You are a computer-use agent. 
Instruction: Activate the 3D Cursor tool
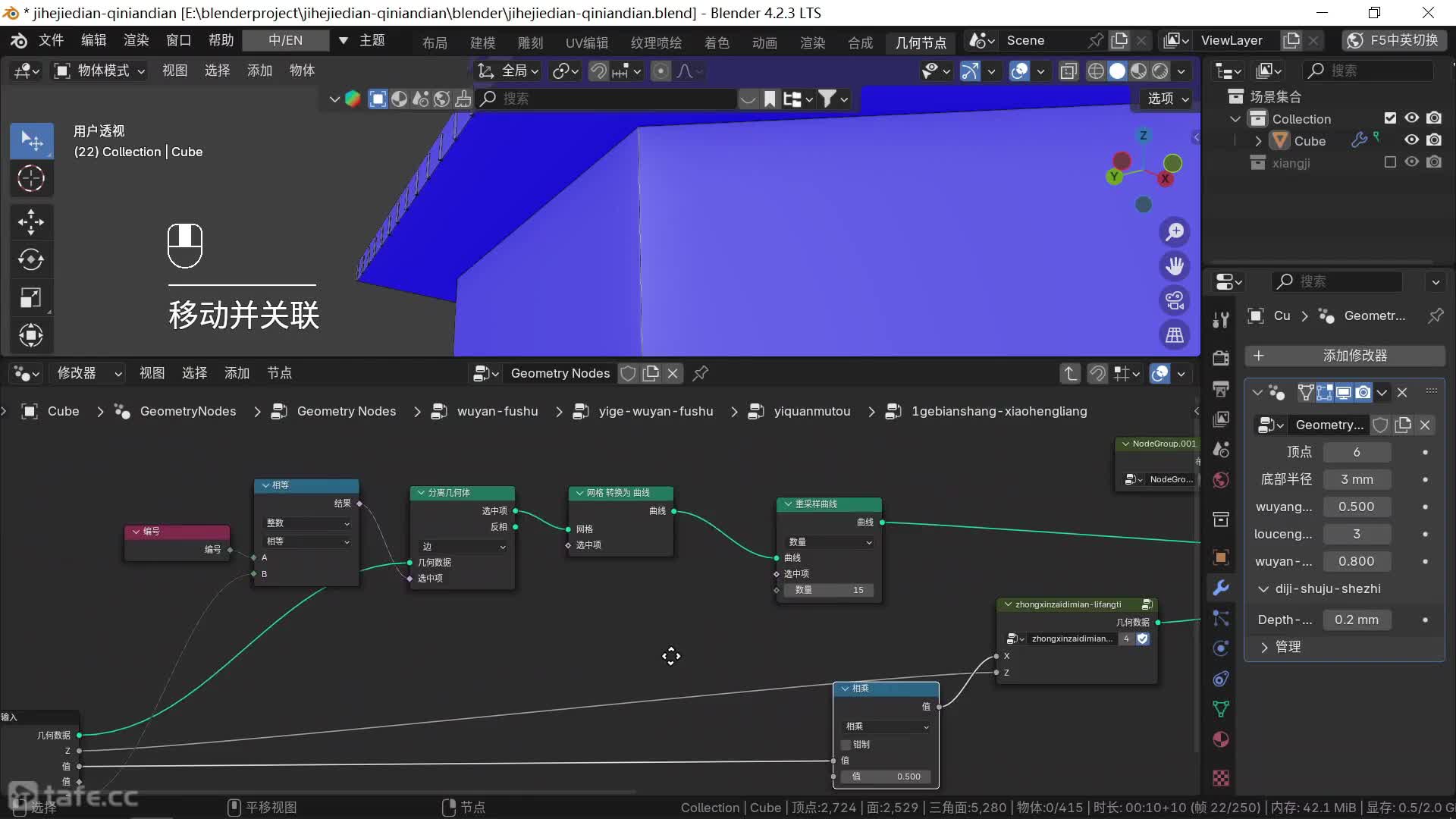(31, 179)
